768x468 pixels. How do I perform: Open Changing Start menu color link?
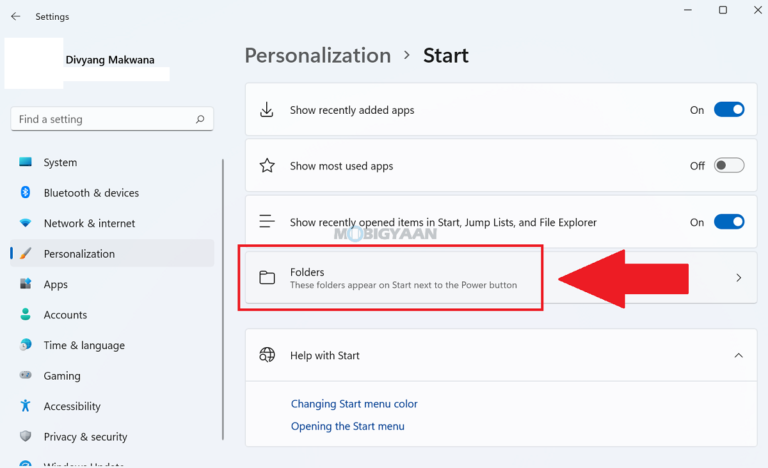(x=354, y=404)
